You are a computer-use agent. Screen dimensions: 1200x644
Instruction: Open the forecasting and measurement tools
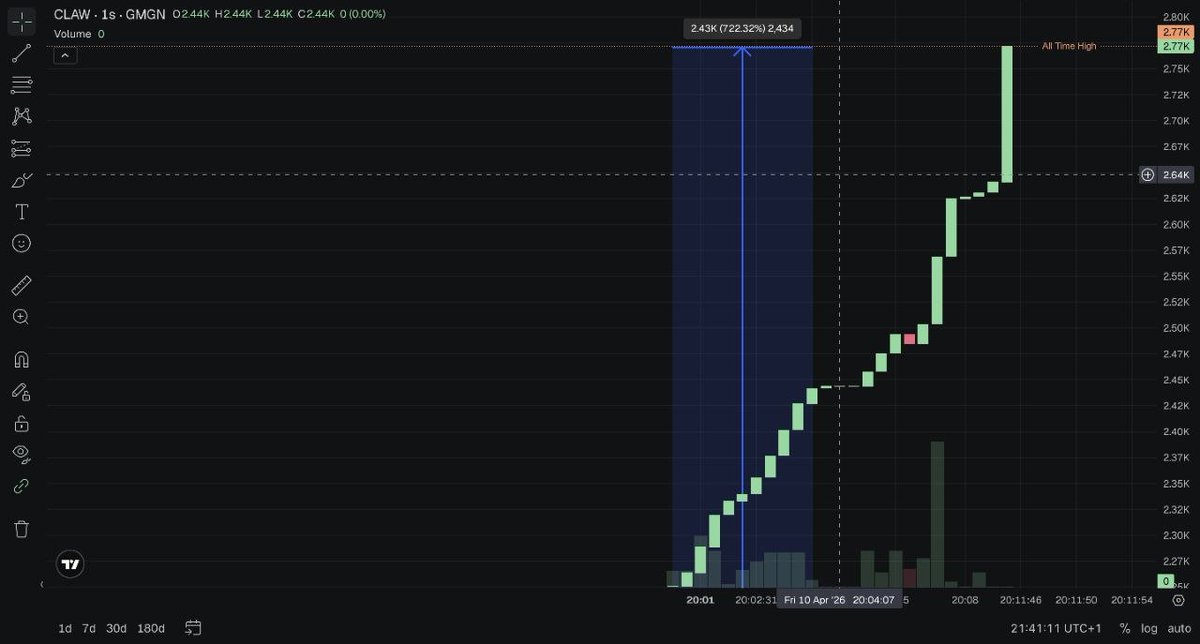(x=22, y=148)
